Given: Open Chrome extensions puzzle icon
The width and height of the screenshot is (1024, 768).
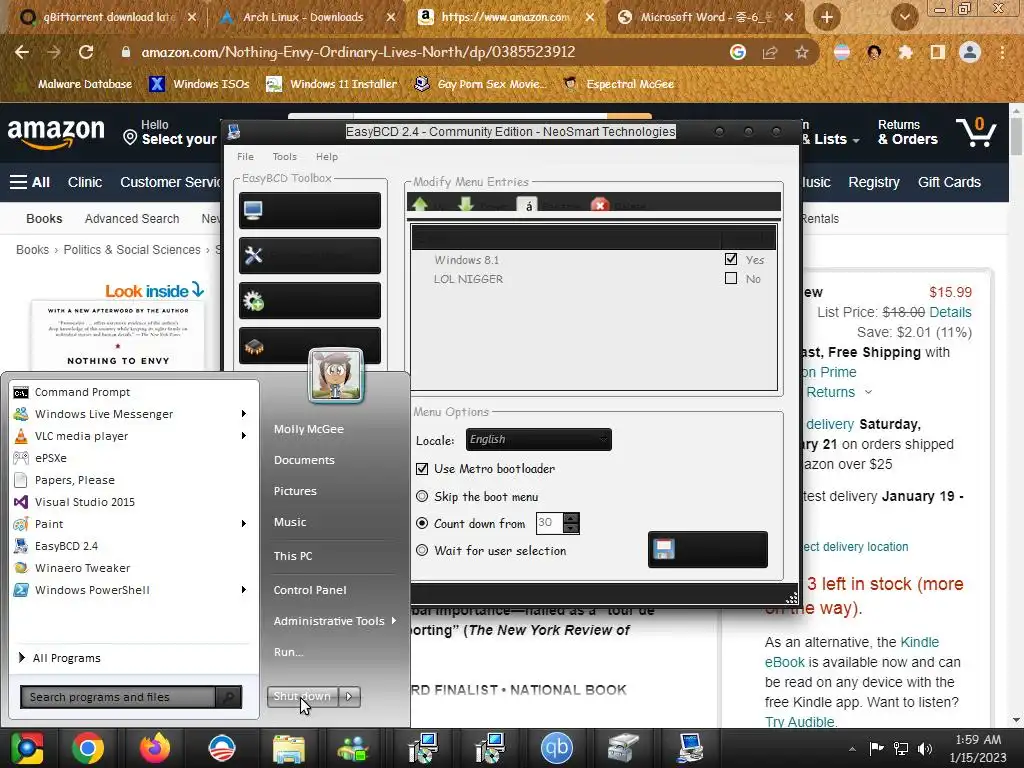Looking at the screenshot, I should [x=905, y=52].
